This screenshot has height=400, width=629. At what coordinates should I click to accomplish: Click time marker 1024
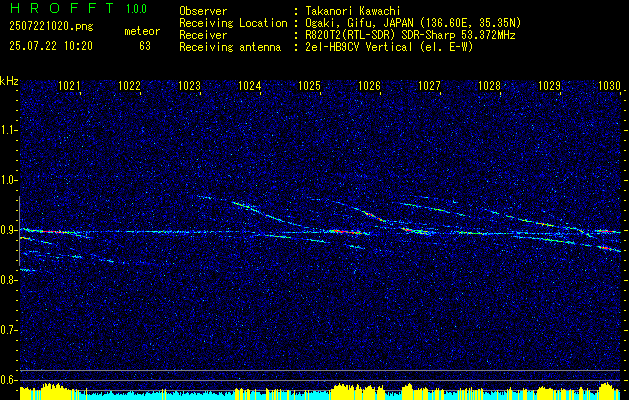[x=250, y=85]
